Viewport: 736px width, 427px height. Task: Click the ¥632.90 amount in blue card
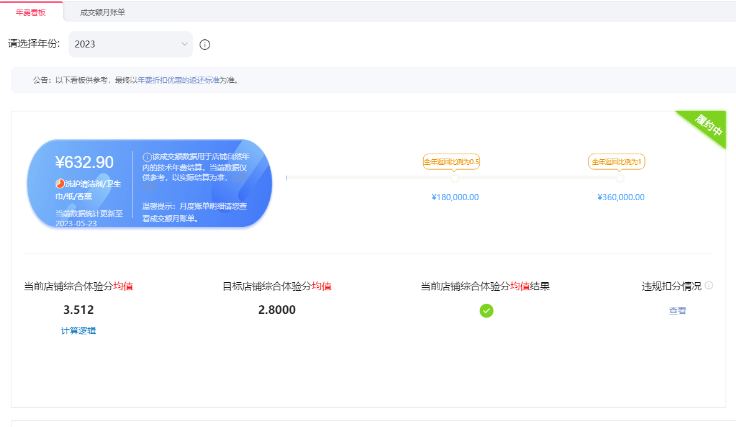pyautogui.click(x=84, y=162)
